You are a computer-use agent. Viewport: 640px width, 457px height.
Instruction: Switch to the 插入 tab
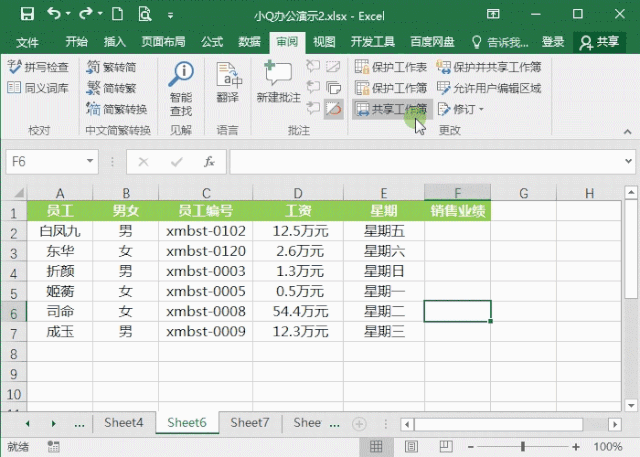115,42
